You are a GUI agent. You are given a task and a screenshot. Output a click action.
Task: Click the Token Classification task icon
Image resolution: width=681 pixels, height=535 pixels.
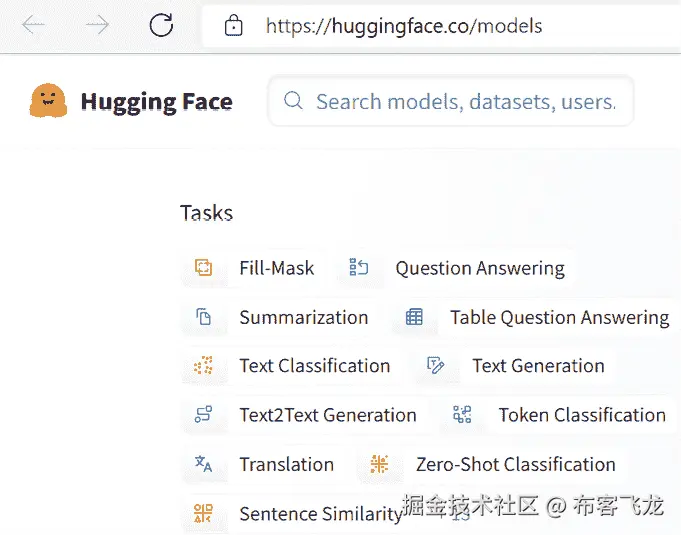462,415
